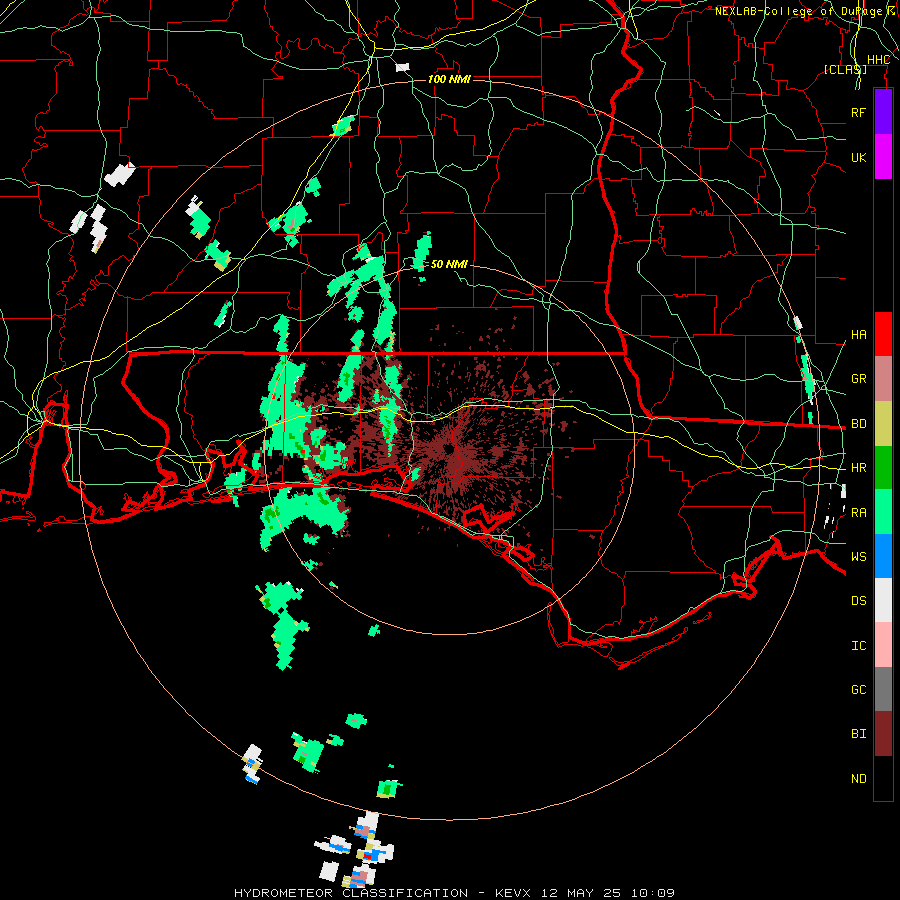Click the "50 NMI" range ring label
900x900 pixels.
tap(449, 264)
